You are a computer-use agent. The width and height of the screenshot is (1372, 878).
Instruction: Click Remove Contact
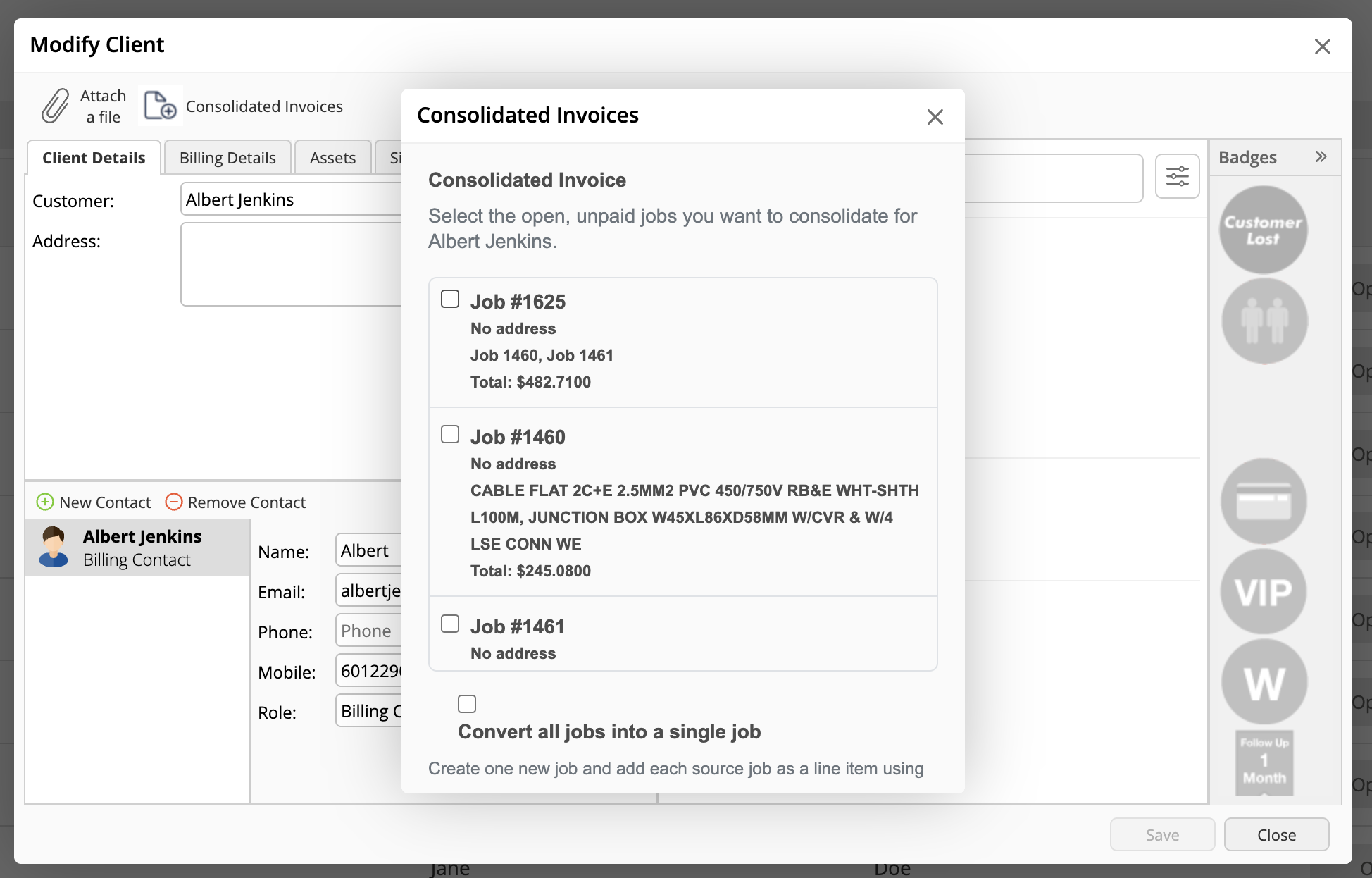pyautogui.click(x=236, y=502)
